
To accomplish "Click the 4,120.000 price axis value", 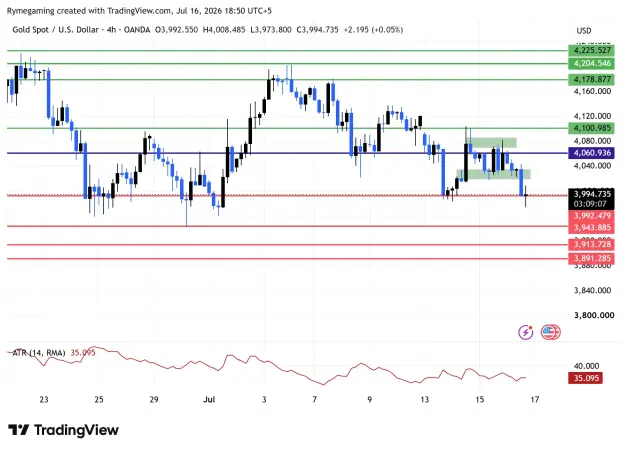I will point(592,116).
